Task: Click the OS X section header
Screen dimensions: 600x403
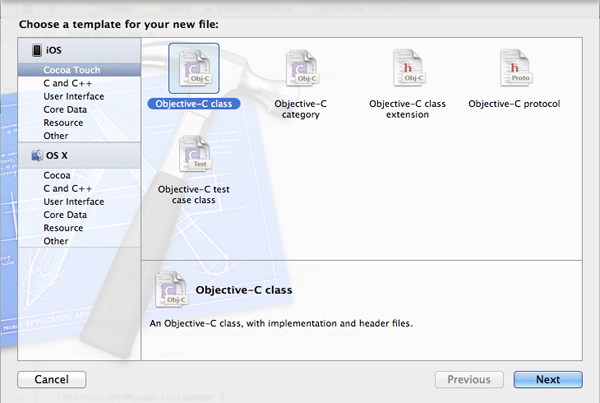Action: (79, 155)
